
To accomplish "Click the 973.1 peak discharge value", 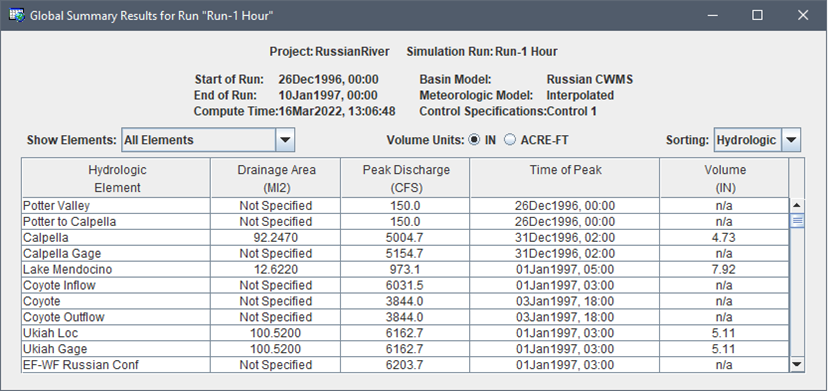I will coord(405,269).
